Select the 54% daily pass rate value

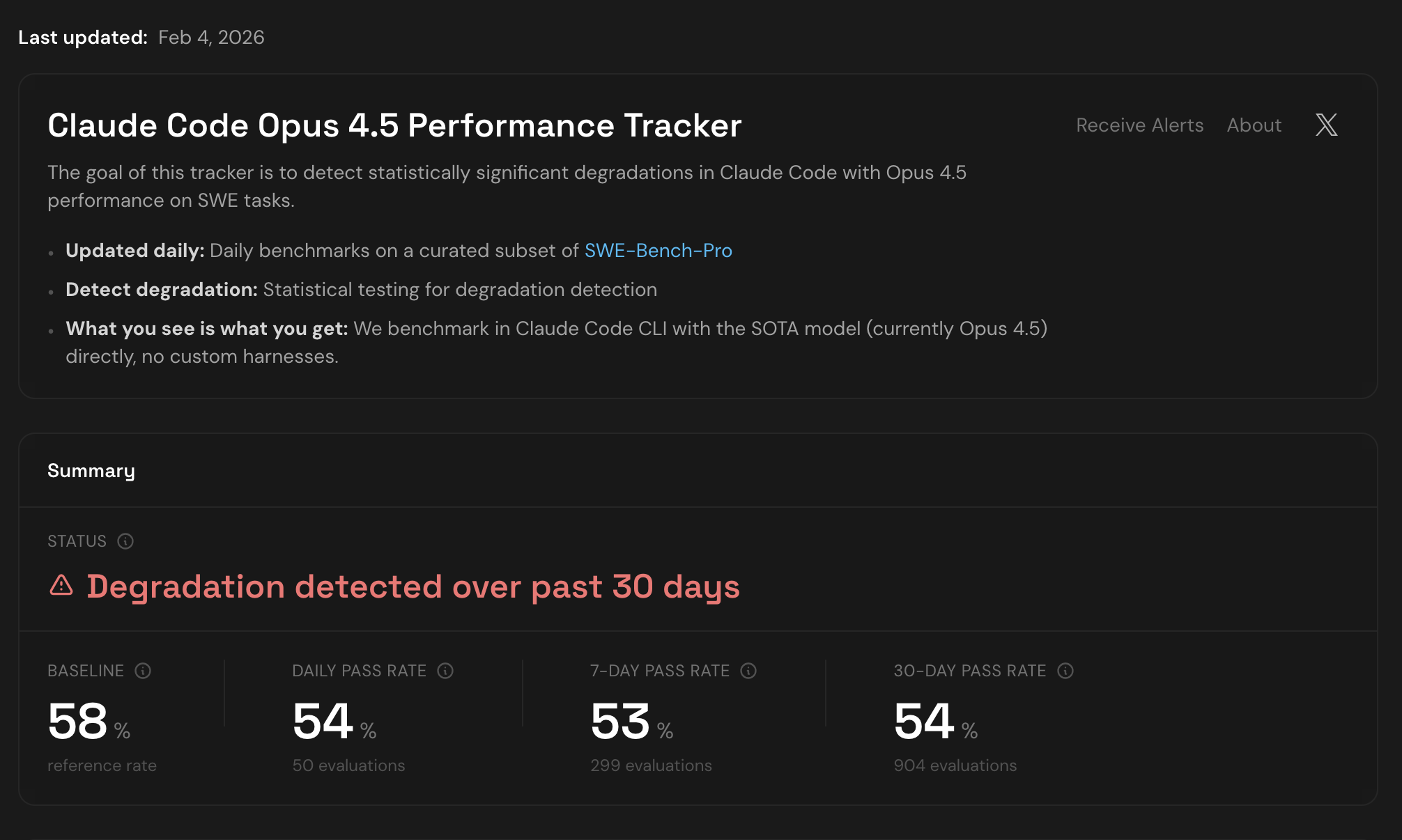point(334,721)
